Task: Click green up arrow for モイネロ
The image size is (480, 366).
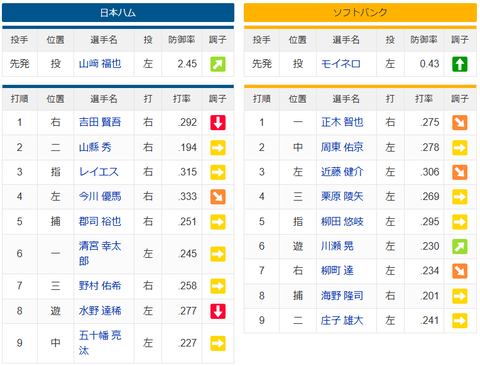Action: pyautogui.click(x=460, y=64)
